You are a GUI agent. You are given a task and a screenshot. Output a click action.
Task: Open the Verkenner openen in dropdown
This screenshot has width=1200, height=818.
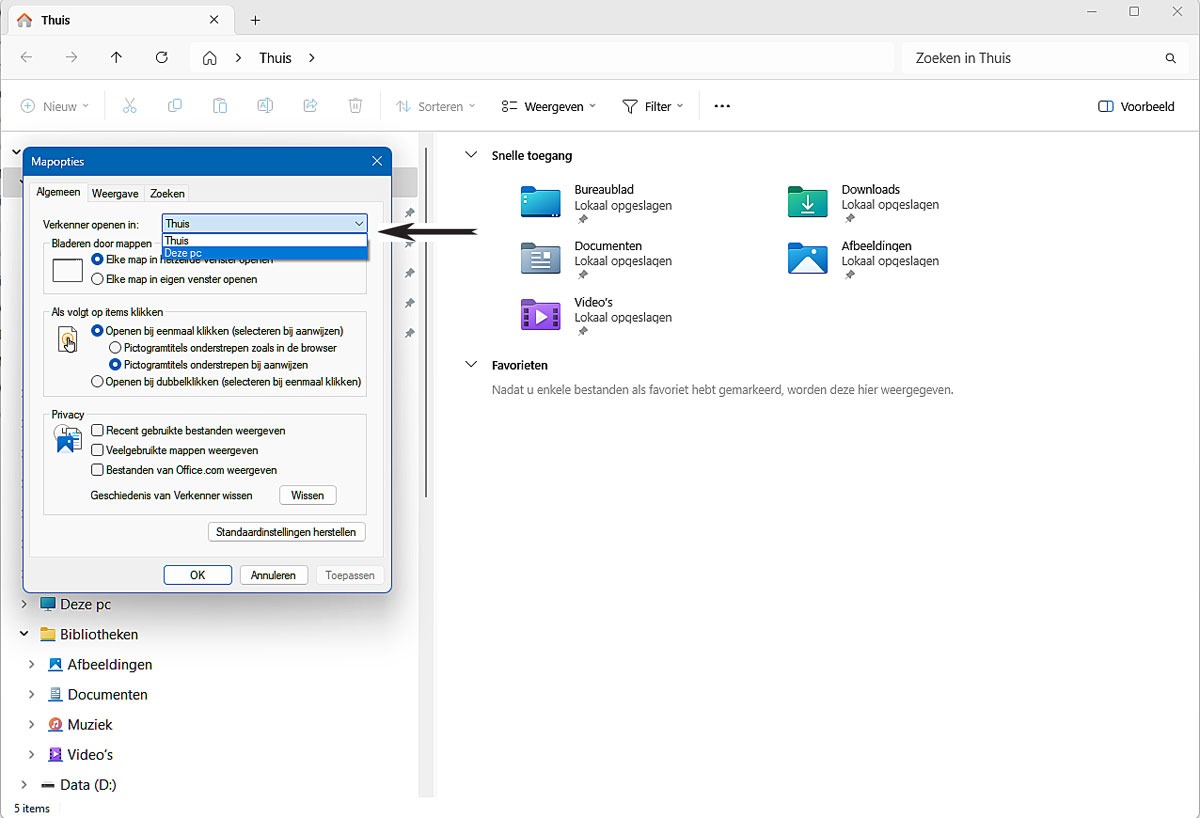click(265, 224)
